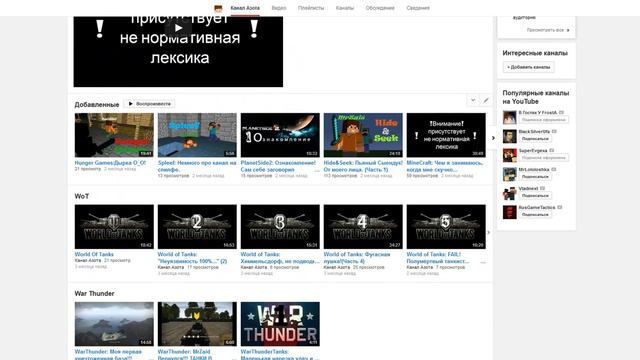Image resolution: width=640 pixels, height=360 pixels.
Task: Expand next videos arrow in Добавленные row
Action: point(493,138)
